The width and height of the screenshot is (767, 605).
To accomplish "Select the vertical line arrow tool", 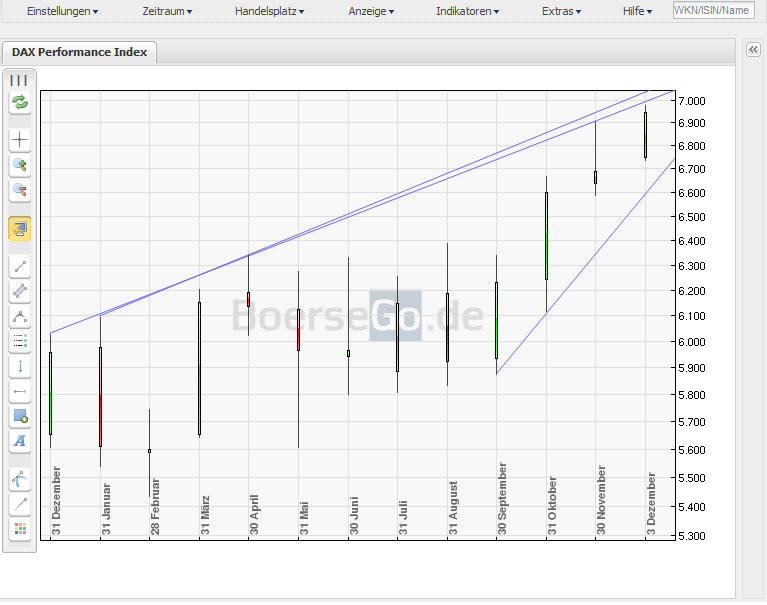I will tap(20, 366).
